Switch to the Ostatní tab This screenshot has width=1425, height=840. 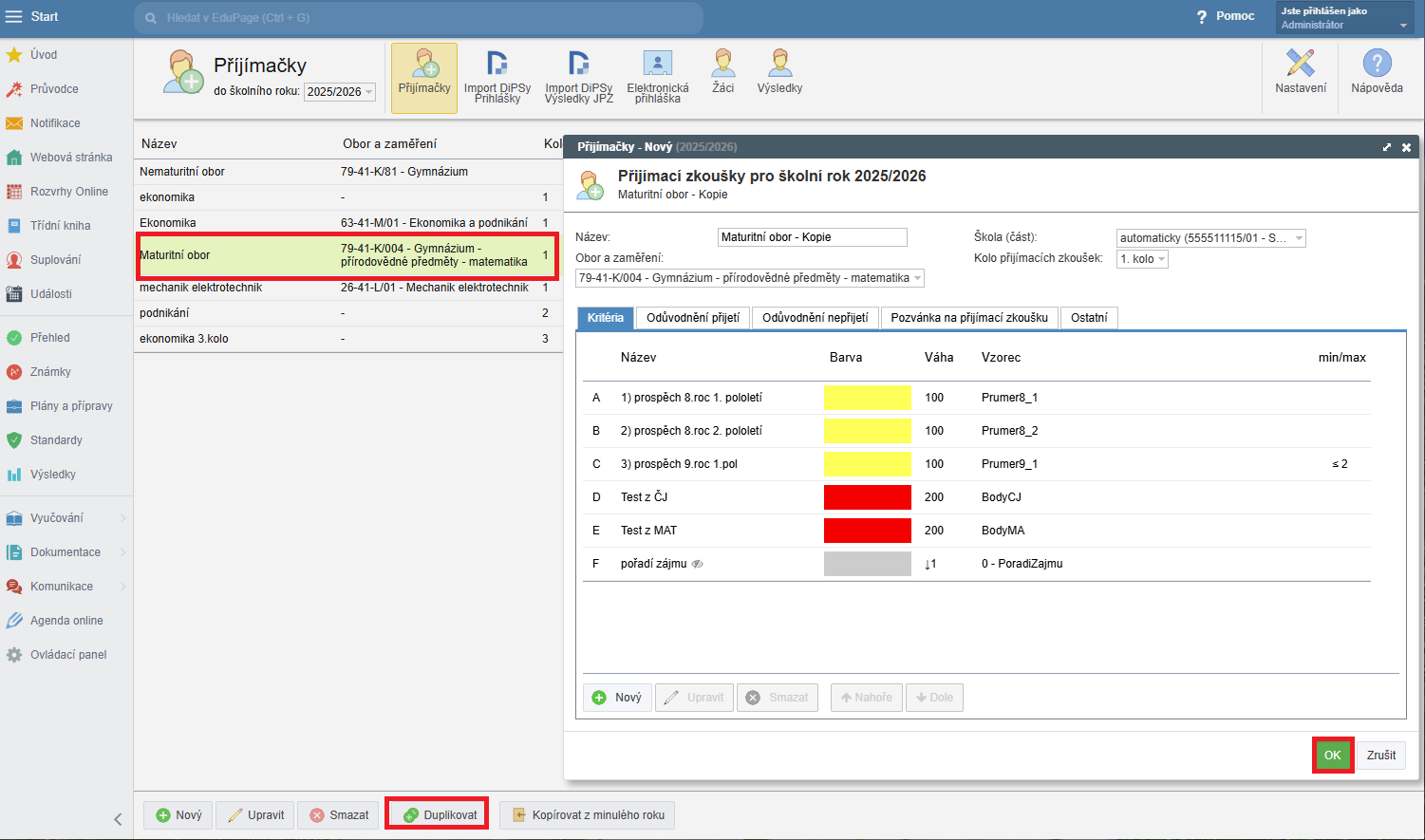tap(1089, 318)
